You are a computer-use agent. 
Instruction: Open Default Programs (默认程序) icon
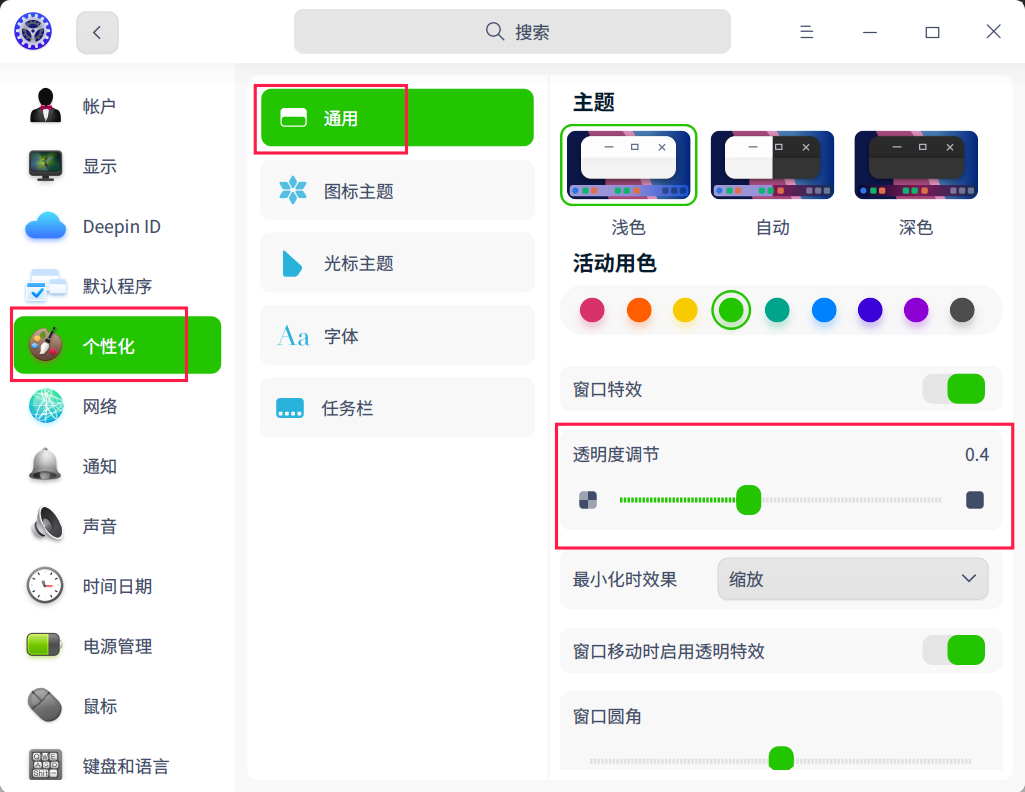tap(45, 286)
